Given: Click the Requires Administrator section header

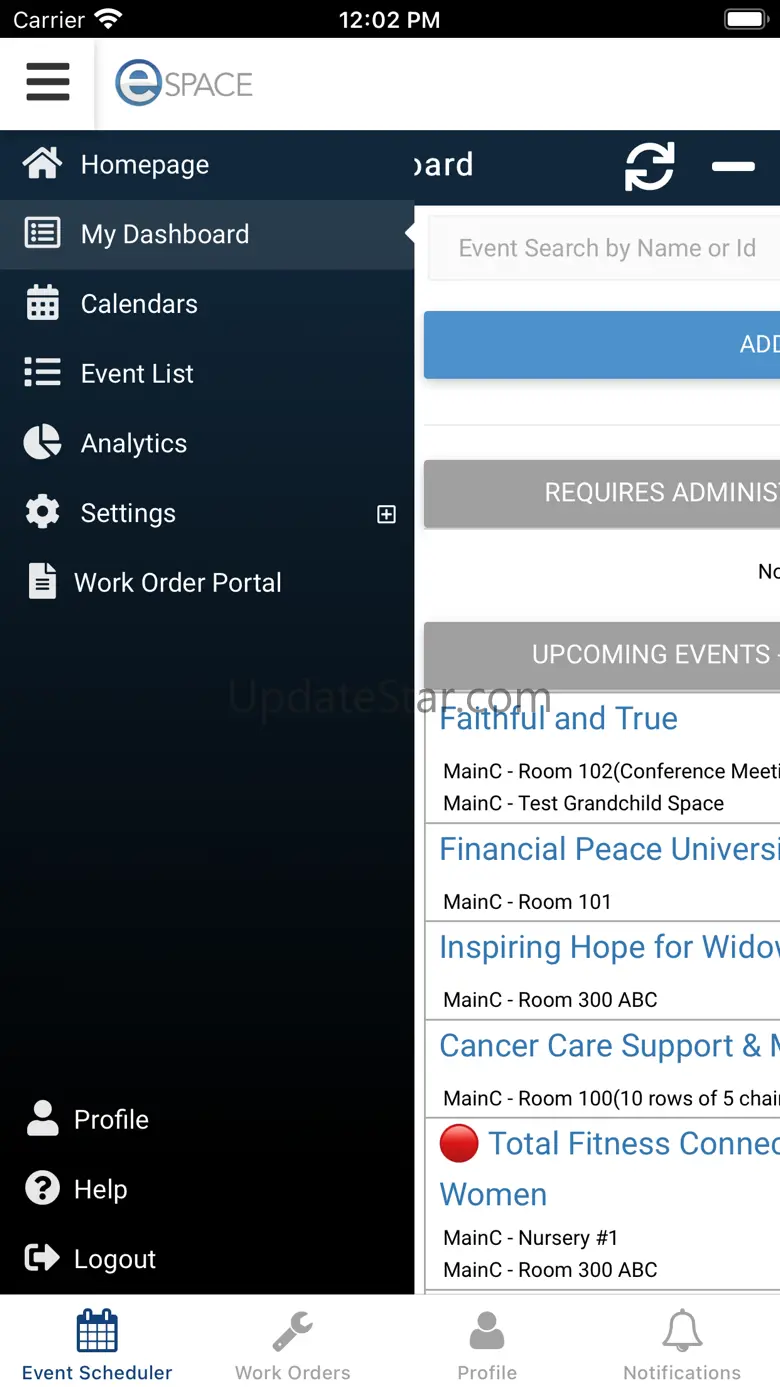Looking at the screenshot, I should (x=602, y=493).
